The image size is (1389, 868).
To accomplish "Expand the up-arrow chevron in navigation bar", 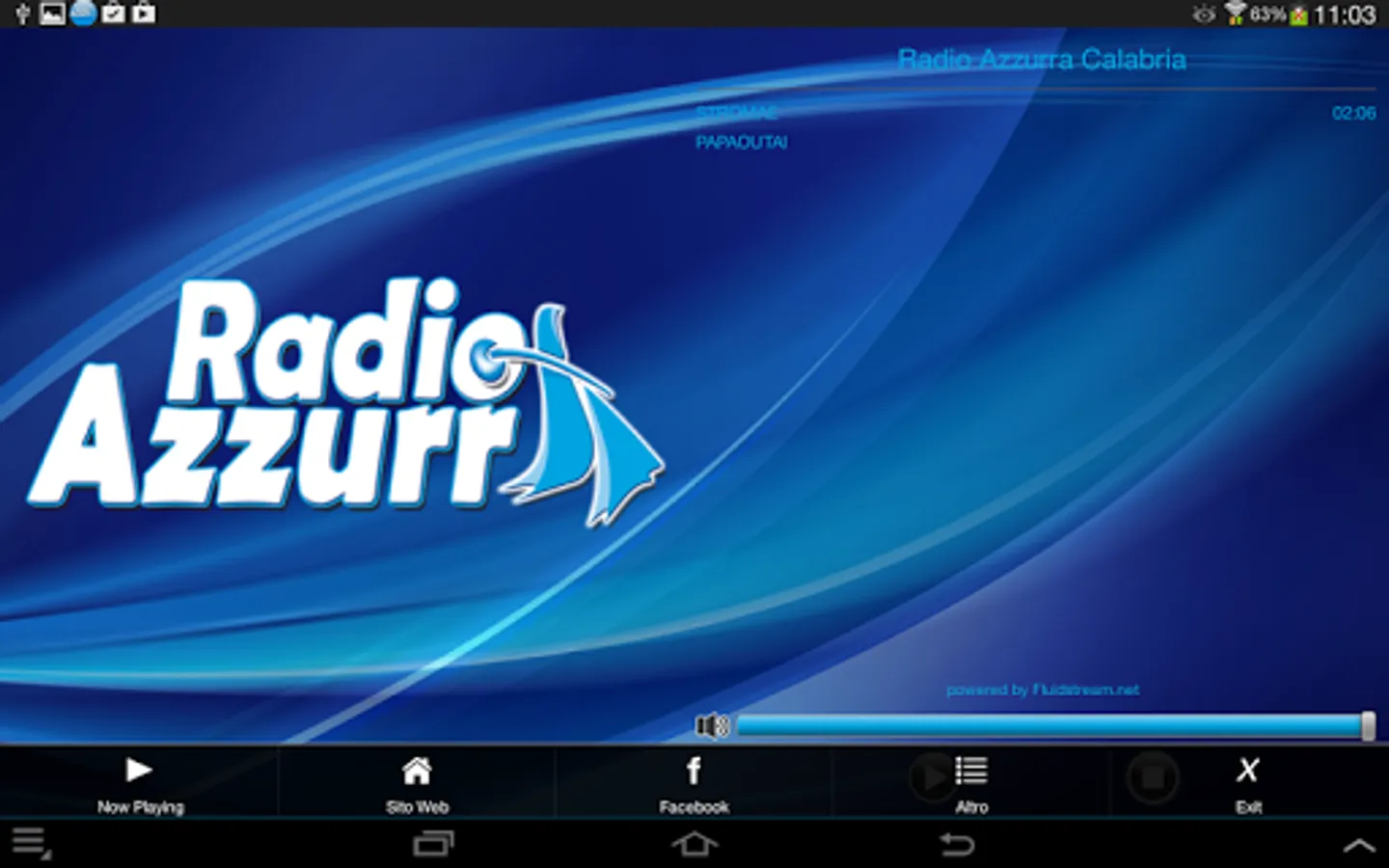I will 1360,846.
